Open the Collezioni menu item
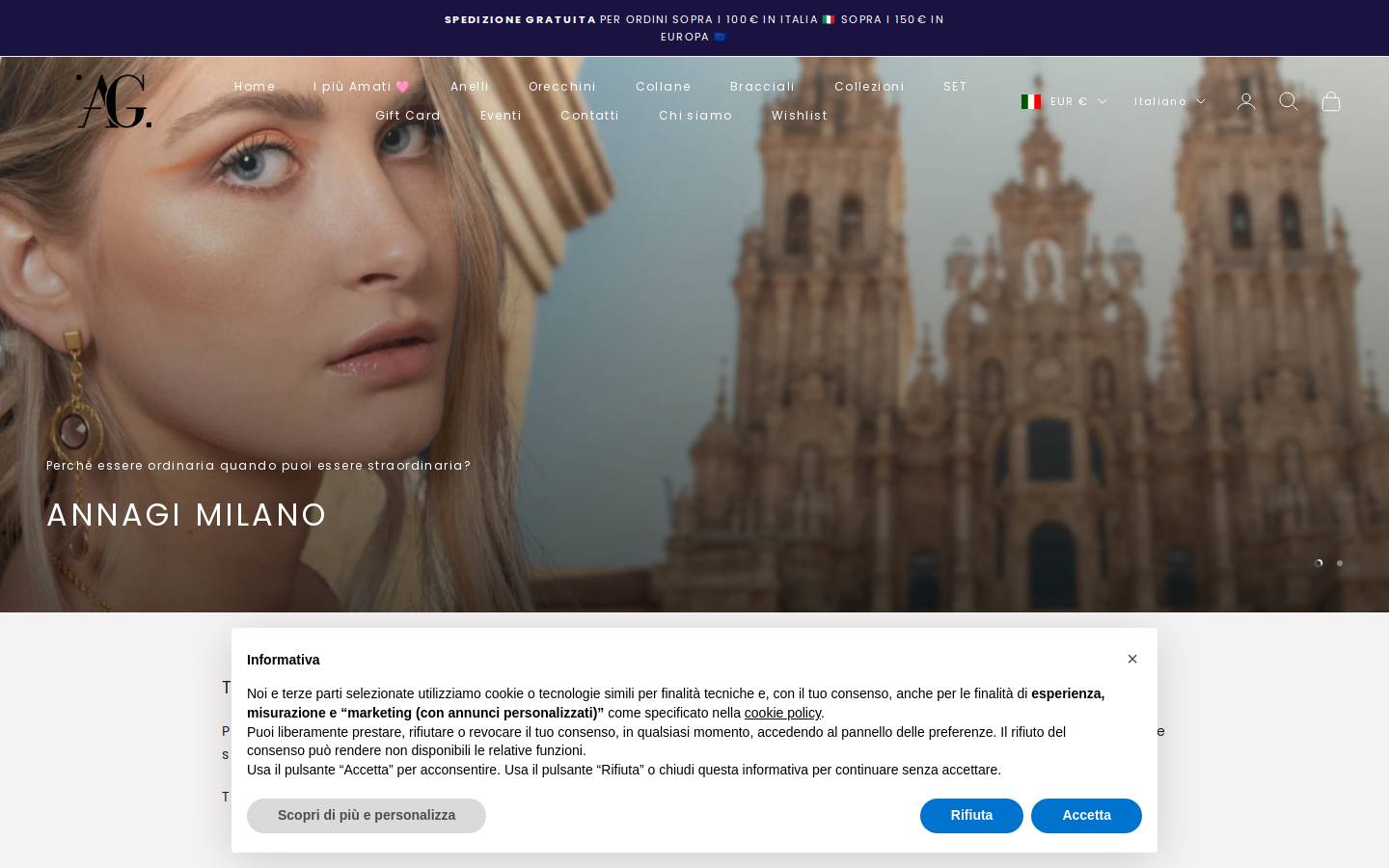 869,87
